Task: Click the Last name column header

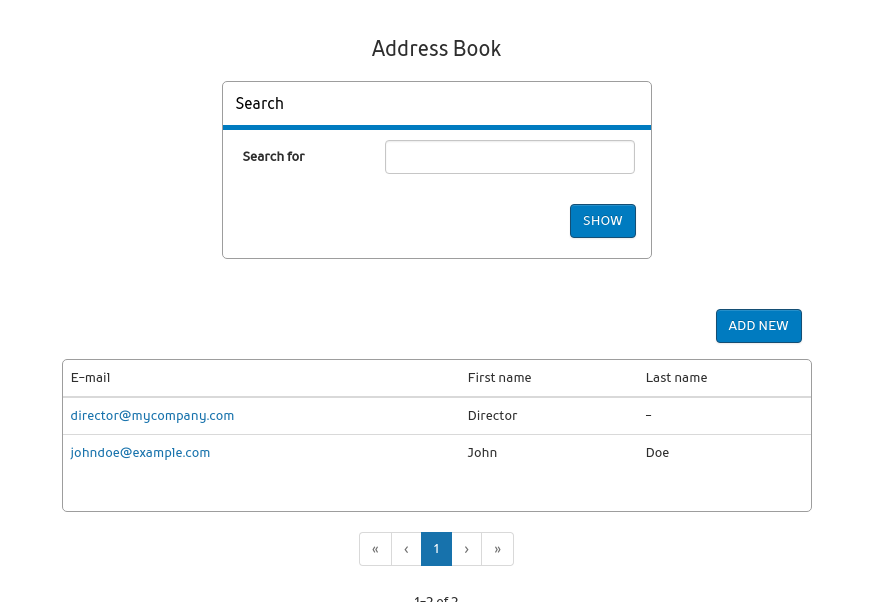Action: click(x=676, y=378)
